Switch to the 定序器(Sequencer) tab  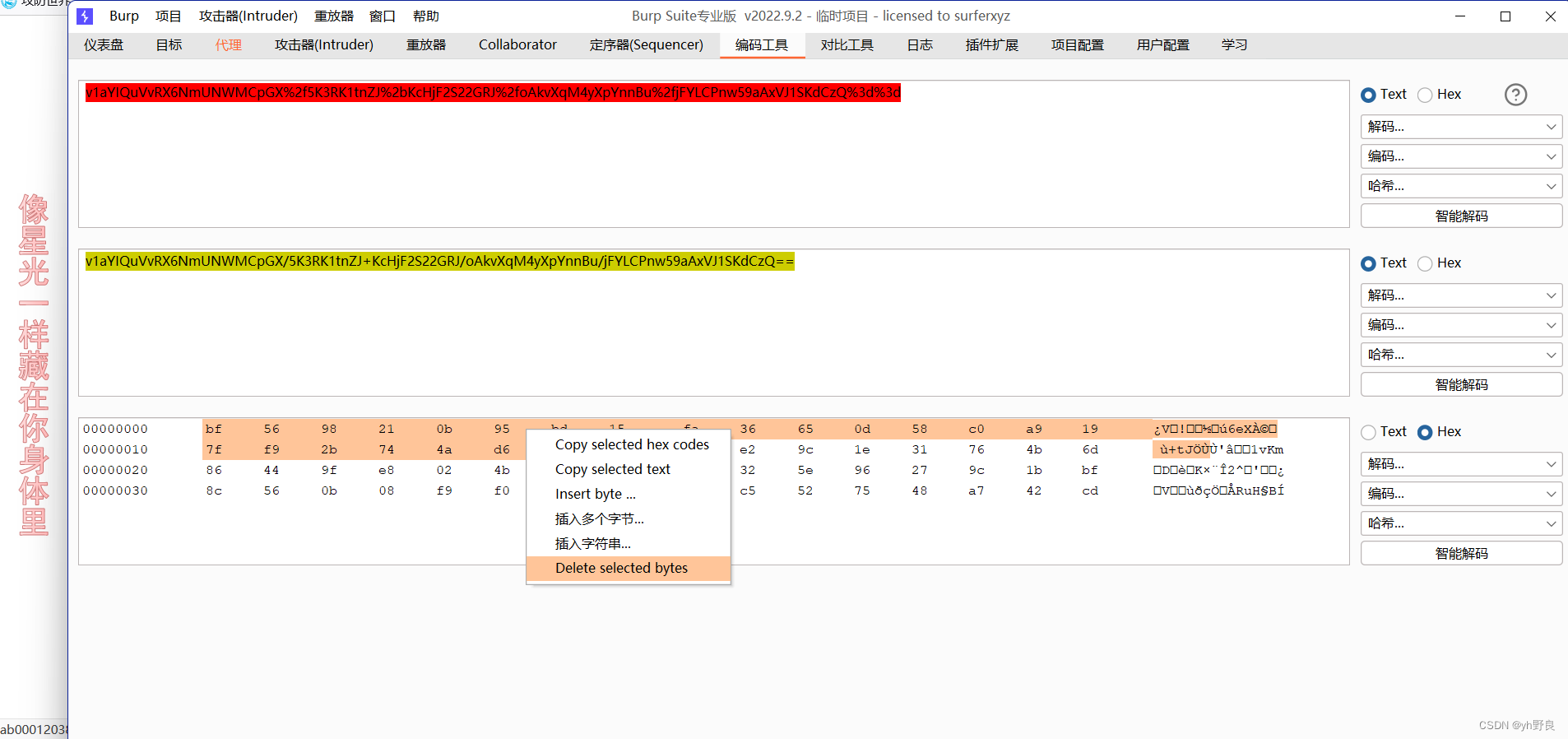point(647,45)
